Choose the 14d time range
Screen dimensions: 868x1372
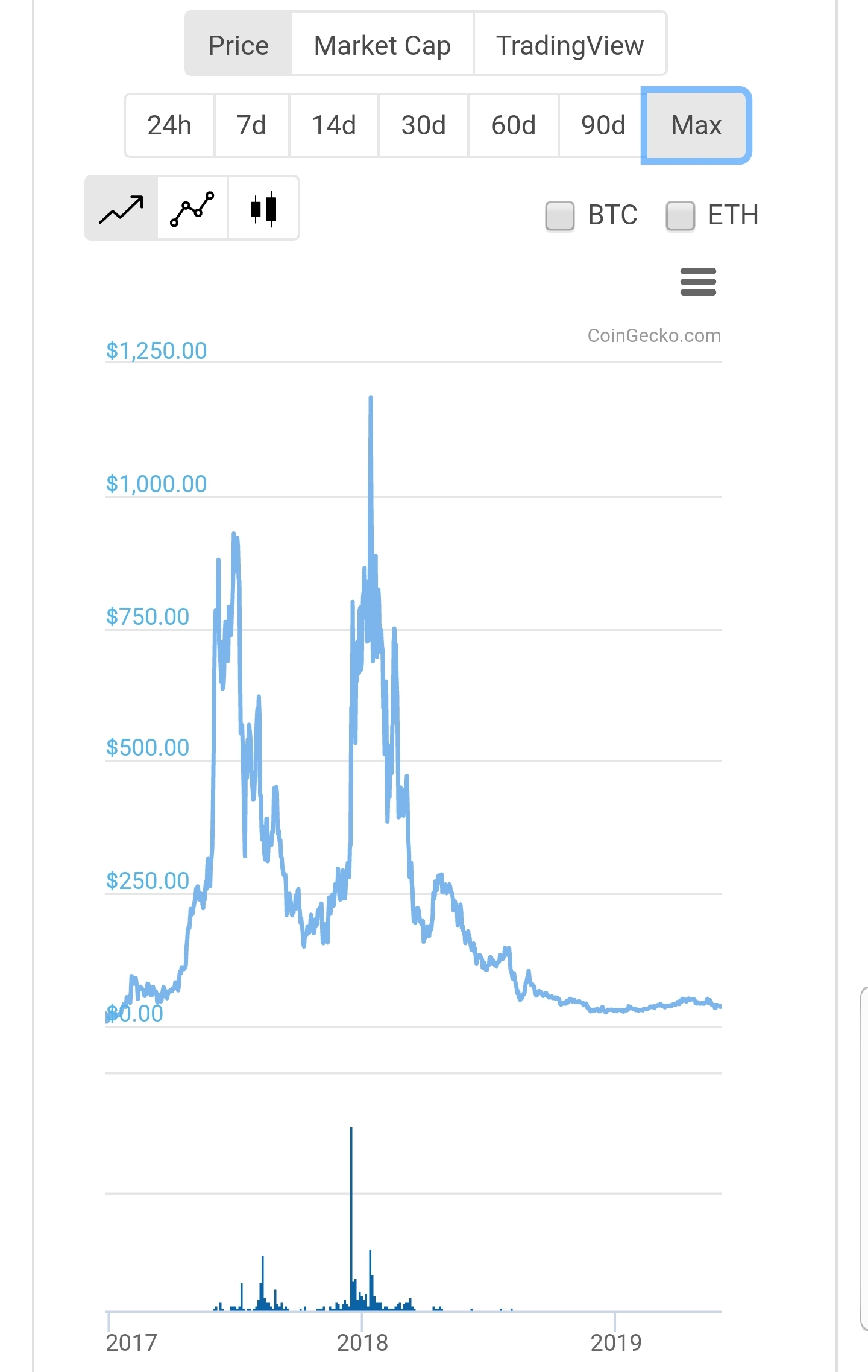click(334, 125)
